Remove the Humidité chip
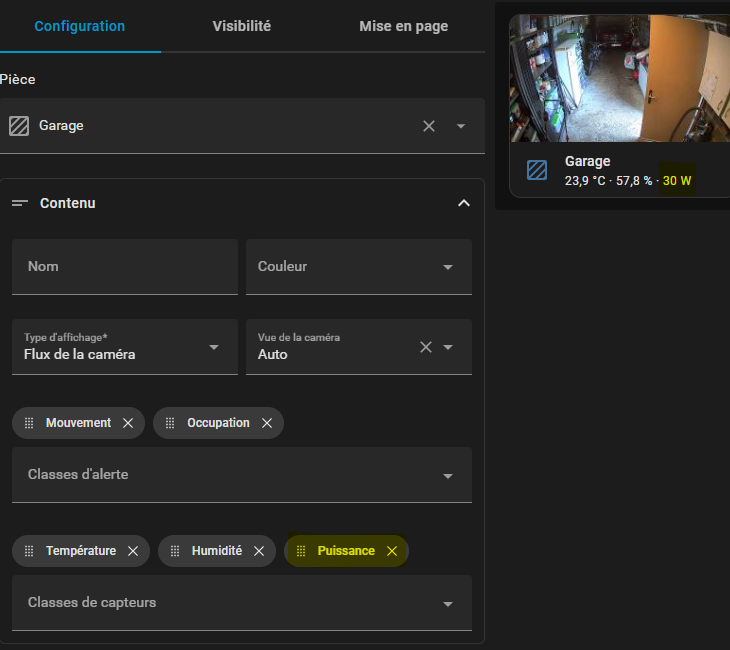Screen dimensions: 730x650 coord(259,551)
